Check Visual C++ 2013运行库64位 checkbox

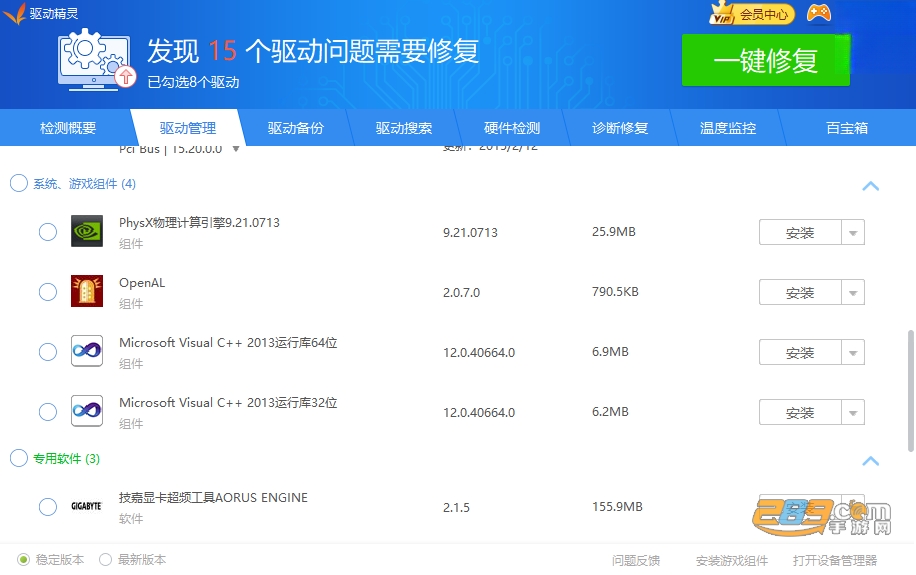48,352
